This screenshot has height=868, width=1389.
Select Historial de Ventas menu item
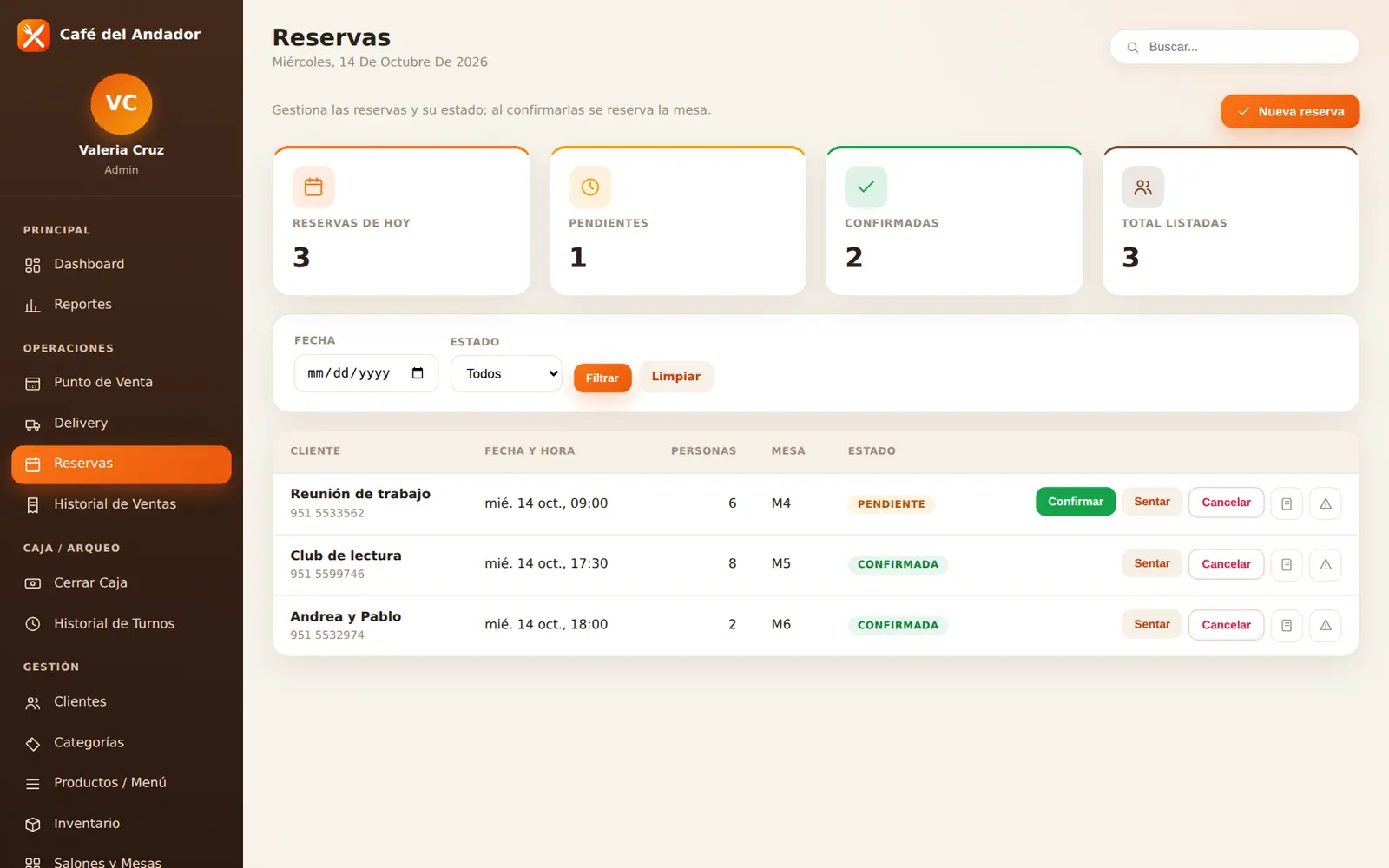point(122,504)
